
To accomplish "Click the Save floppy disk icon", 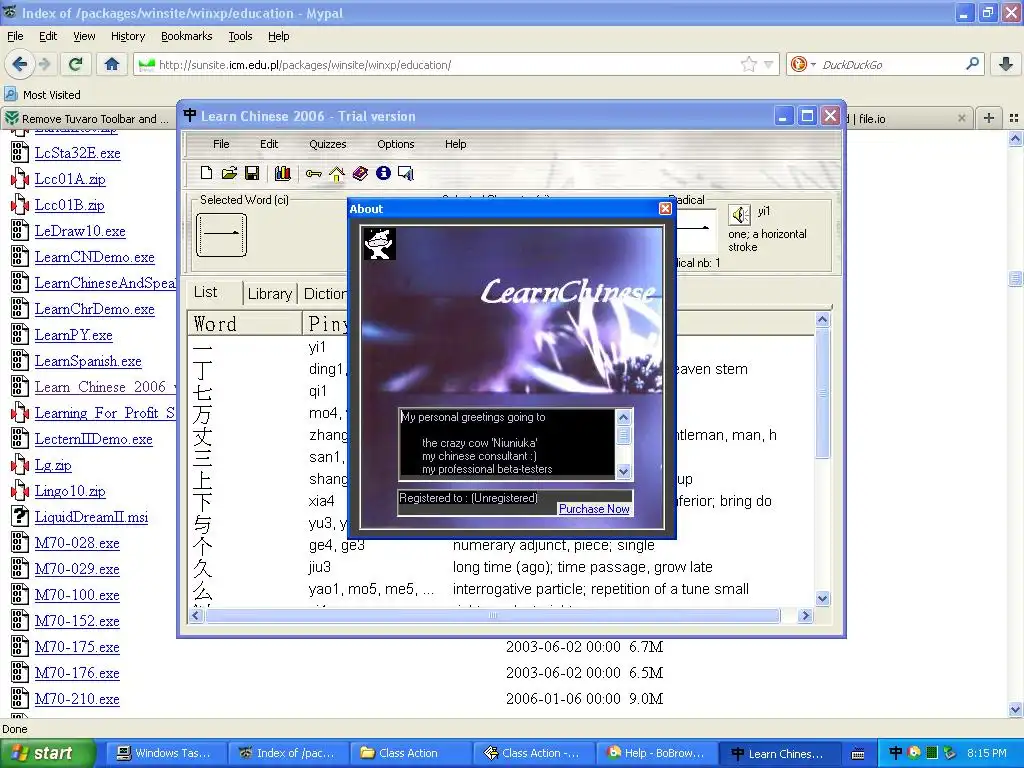I will click(251, 173).
